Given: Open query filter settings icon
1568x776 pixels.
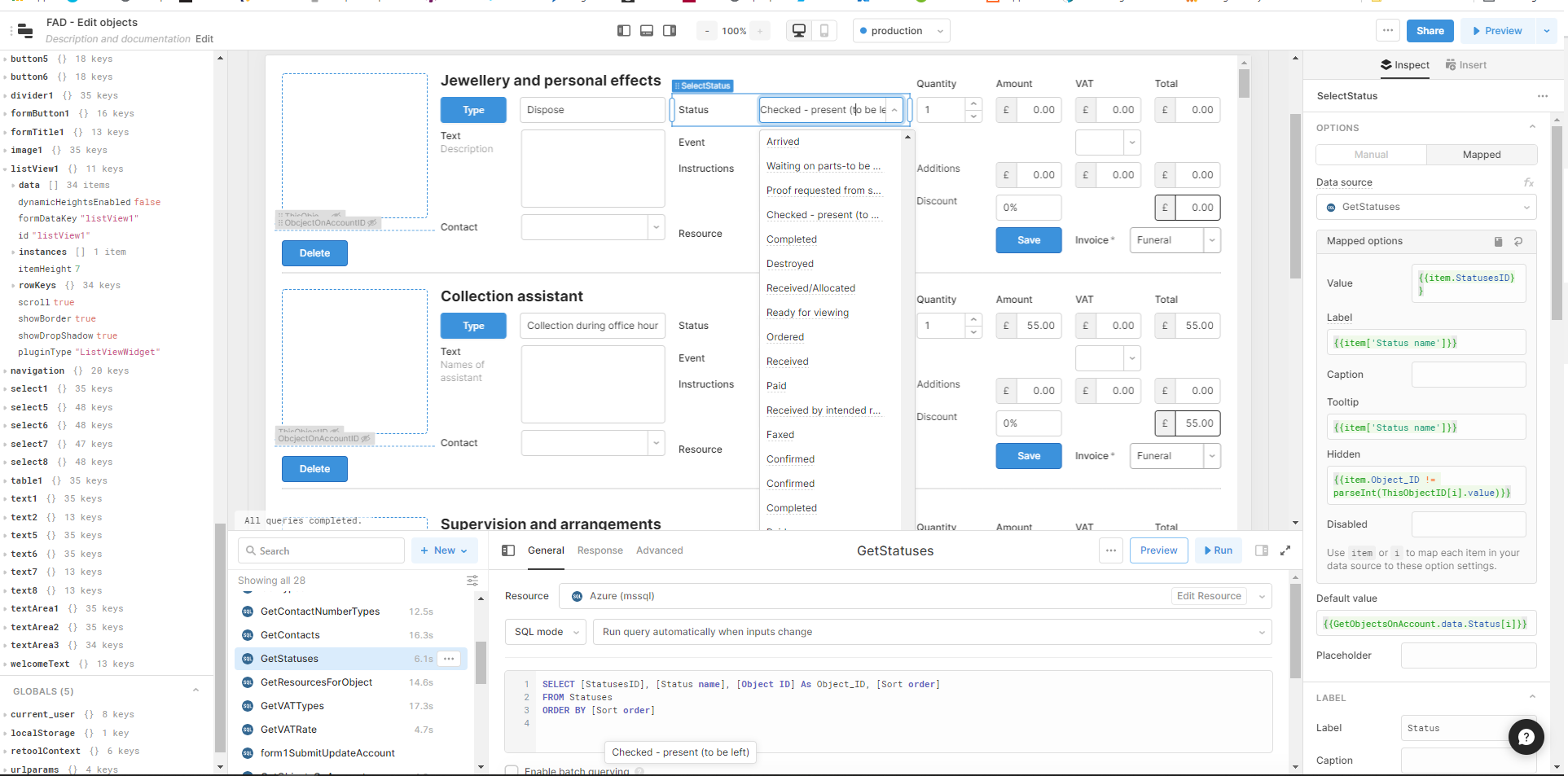Looking at the screenshot, I should [472, 581].
